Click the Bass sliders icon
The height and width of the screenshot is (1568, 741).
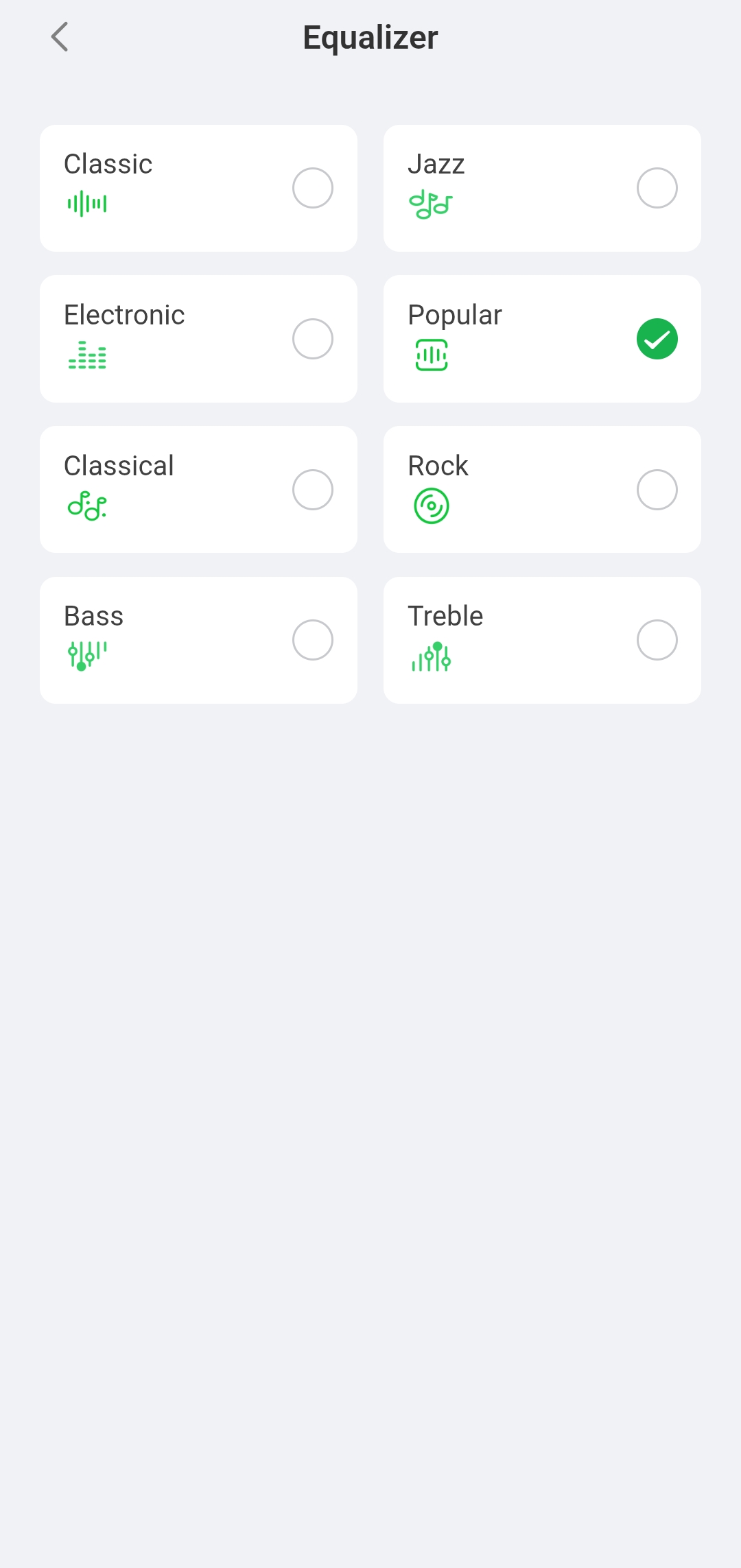(87, 656)
